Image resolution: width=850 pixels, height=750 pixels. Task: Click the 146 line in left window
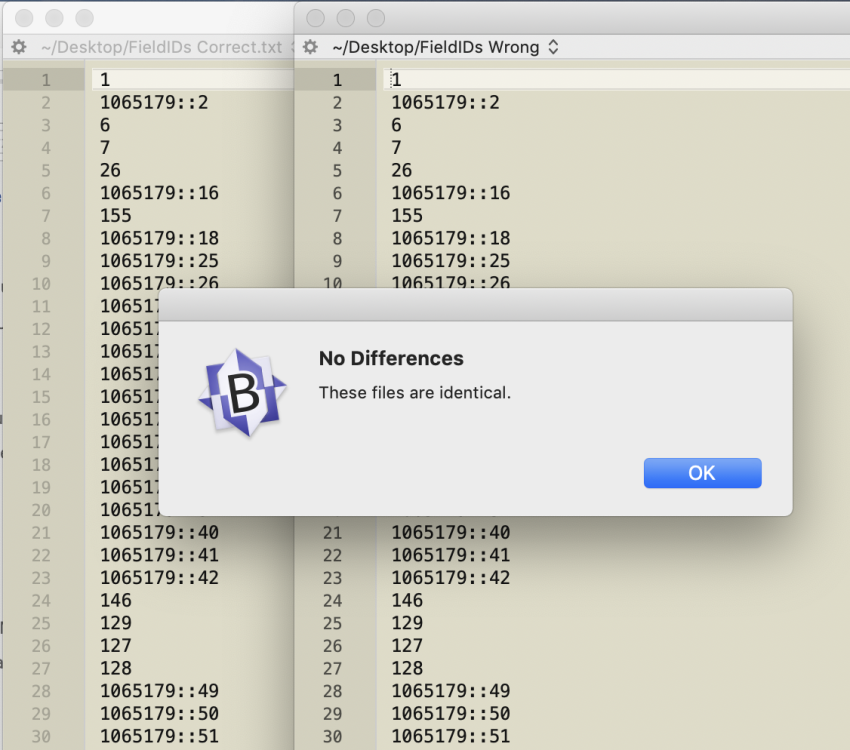pos(115,600)
